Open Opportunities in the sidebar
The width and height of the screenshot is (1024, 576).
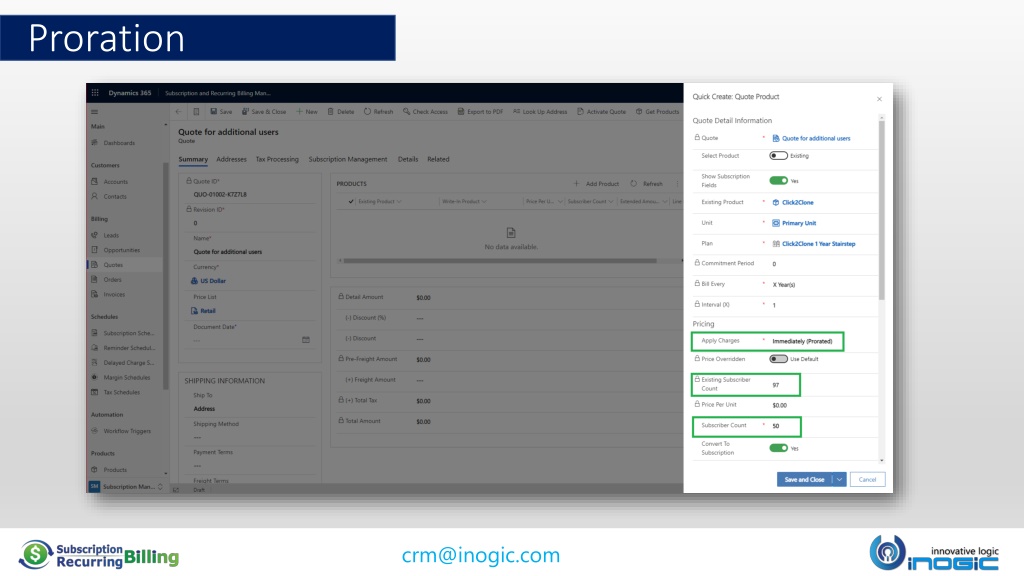(x=121, y=250)
